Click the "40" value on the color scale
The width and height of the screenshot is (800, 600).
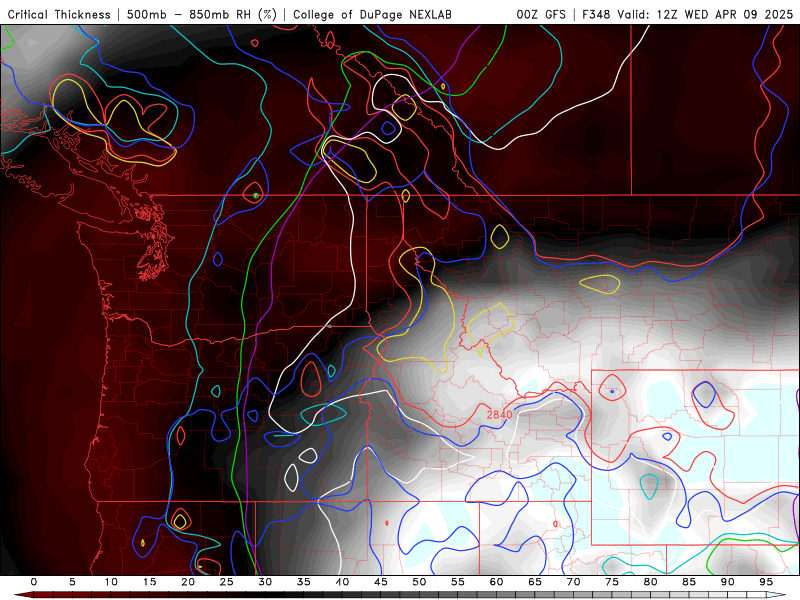(342, 582)
